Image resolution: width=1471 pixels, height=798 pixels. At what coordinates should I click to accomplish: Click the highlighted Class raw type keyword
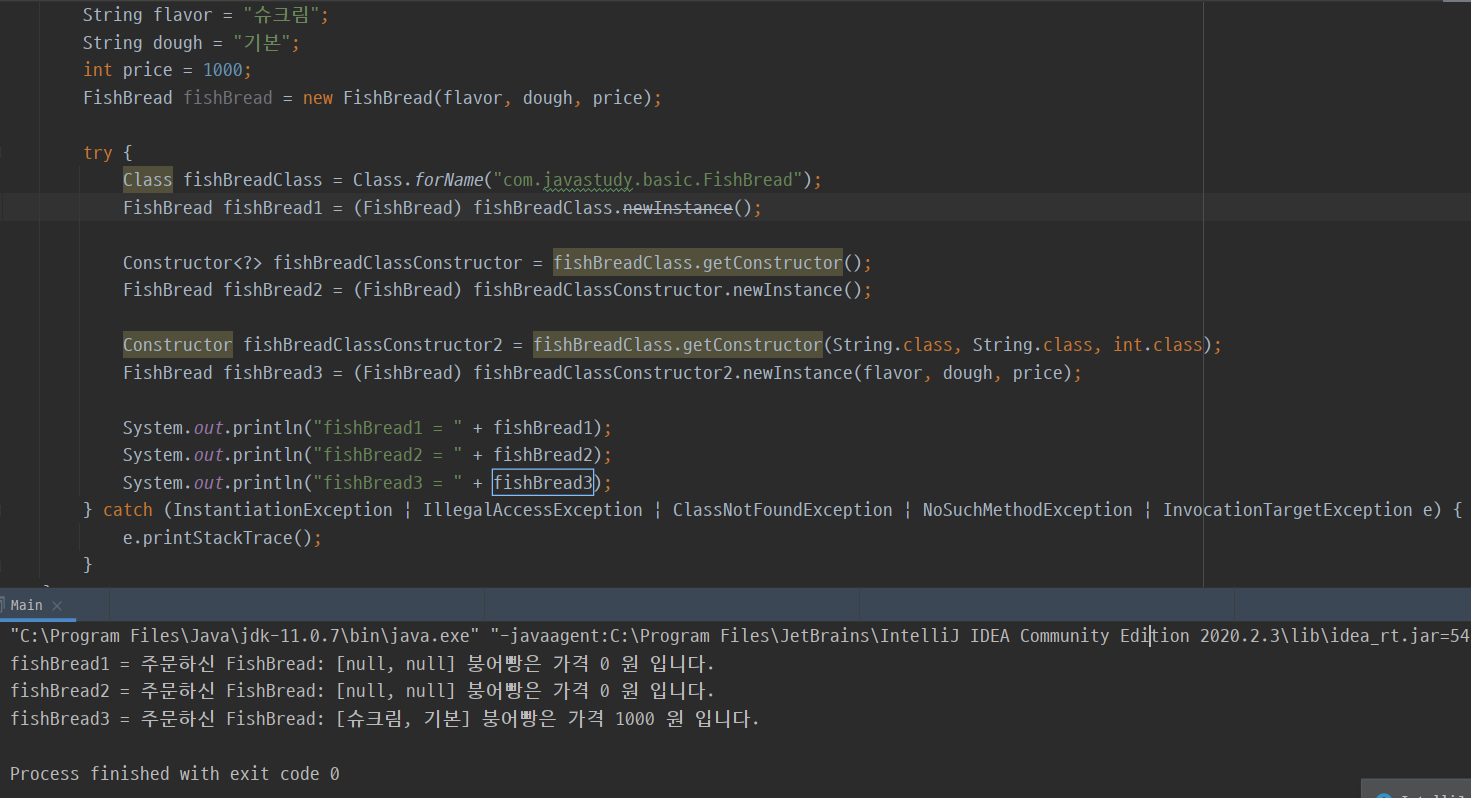pos(147,180)
